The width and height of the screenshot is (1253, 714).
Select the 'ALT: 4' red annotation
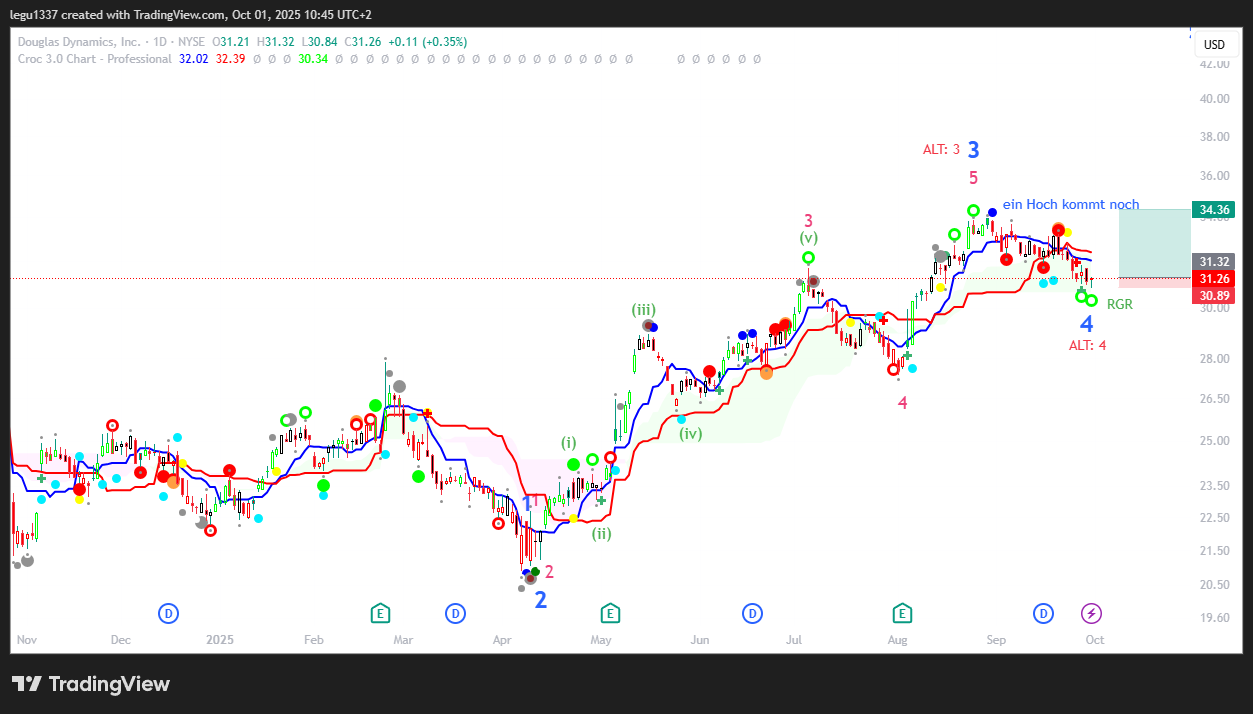click(1087, 345)
